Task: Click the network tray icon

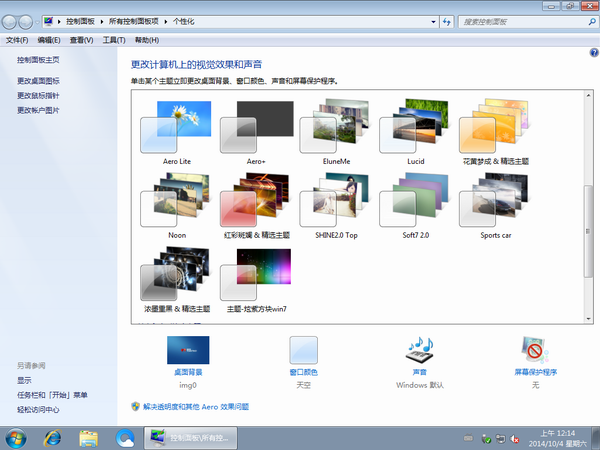Action: tap(500, 439)
